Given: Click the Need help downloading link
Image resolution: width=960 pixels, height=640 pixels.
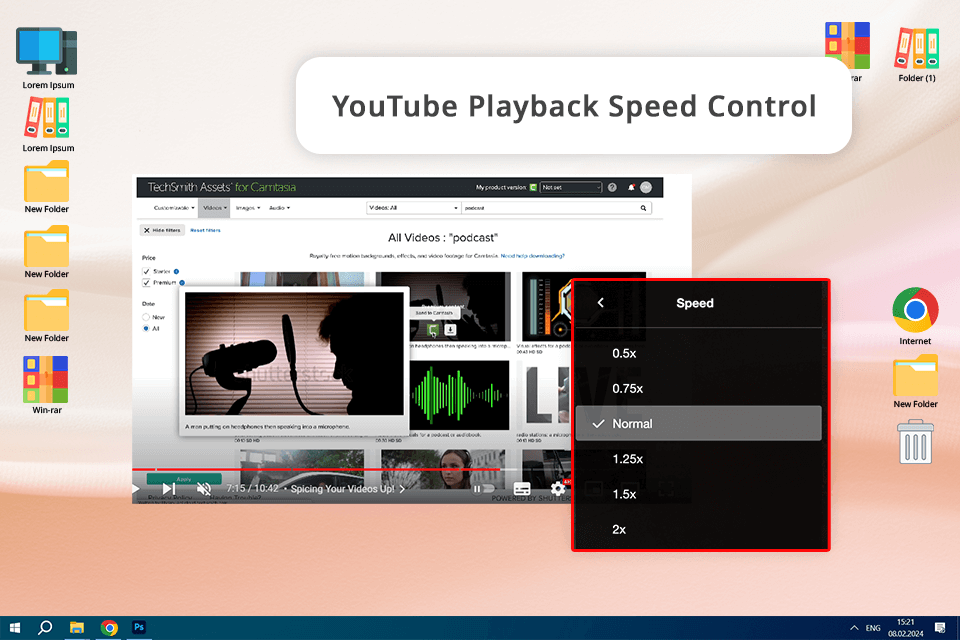Looking at the screenshot, I should [533, 256].
